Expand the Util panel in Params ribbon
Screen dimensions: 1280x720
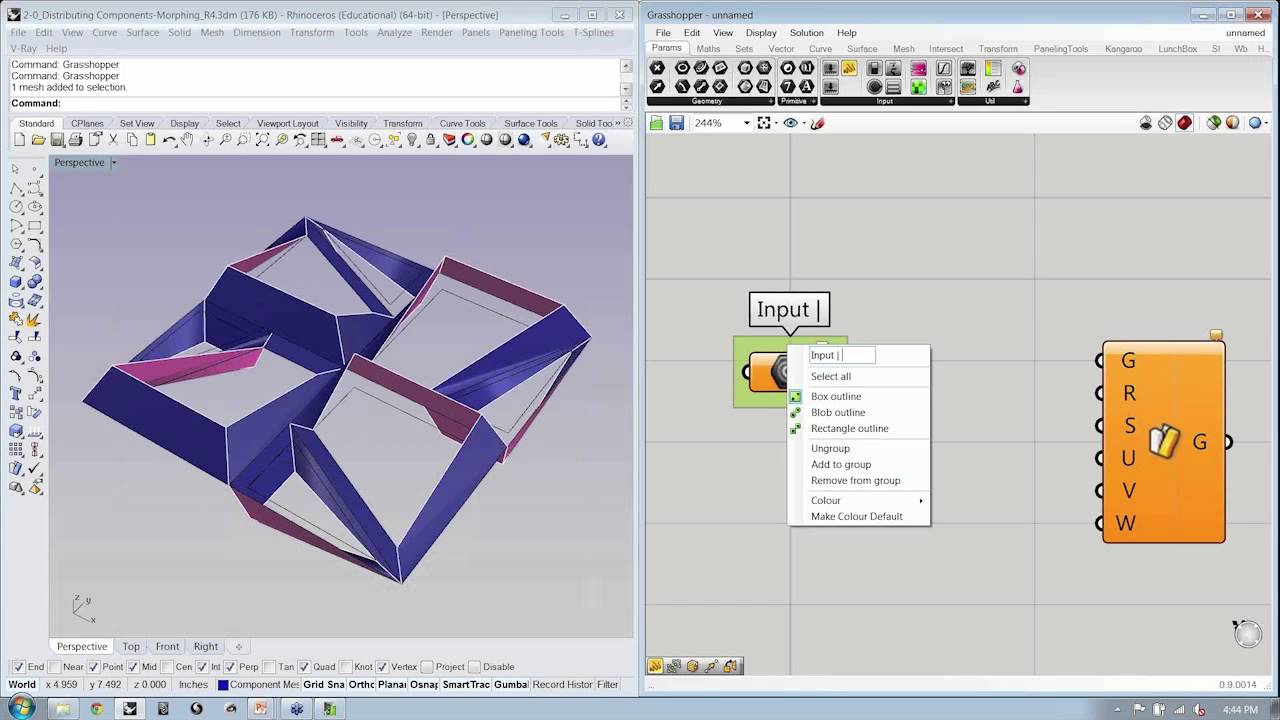click(x=1025, y=101)
